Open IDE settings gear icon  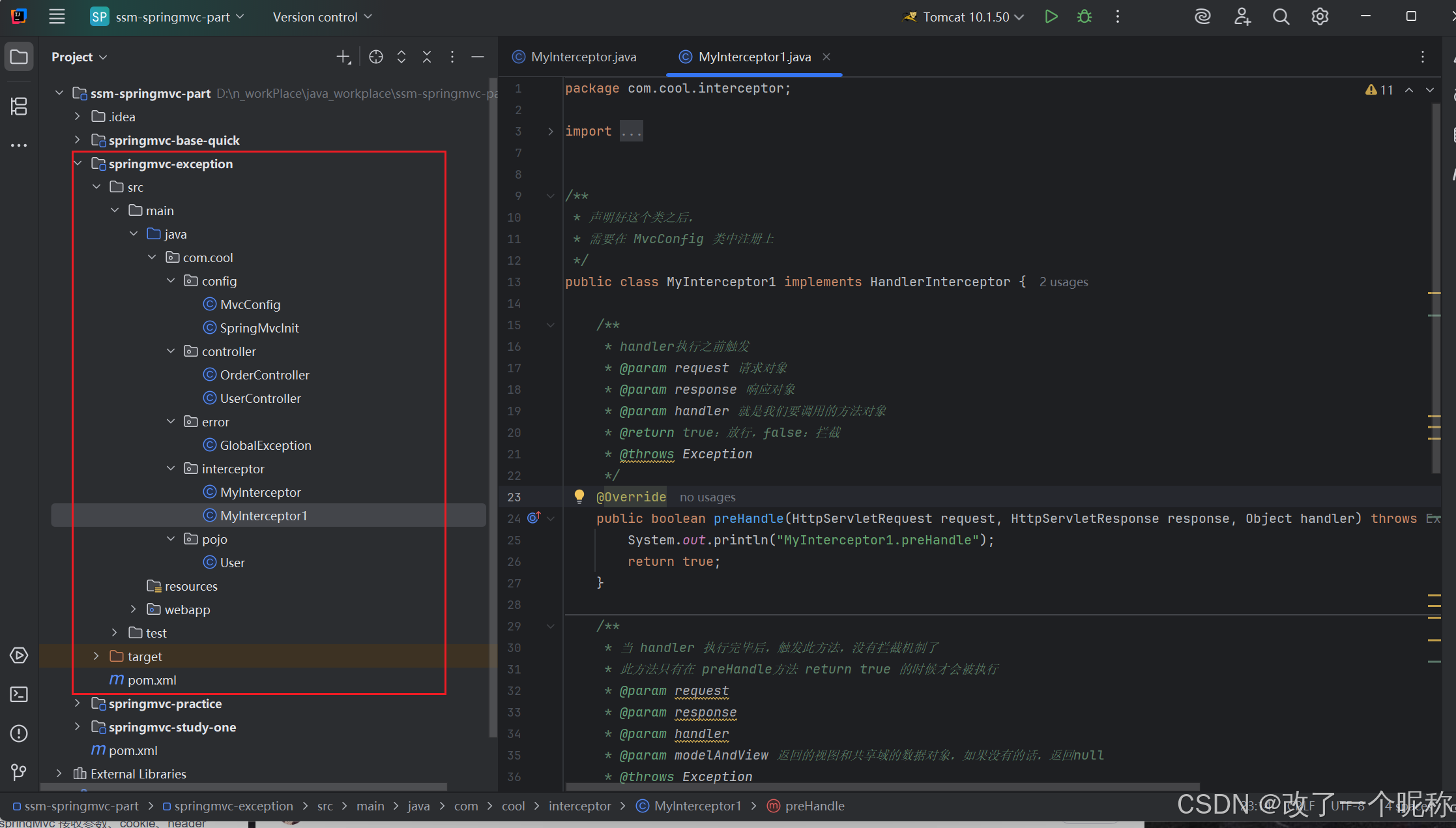(x=1320, y=17)
